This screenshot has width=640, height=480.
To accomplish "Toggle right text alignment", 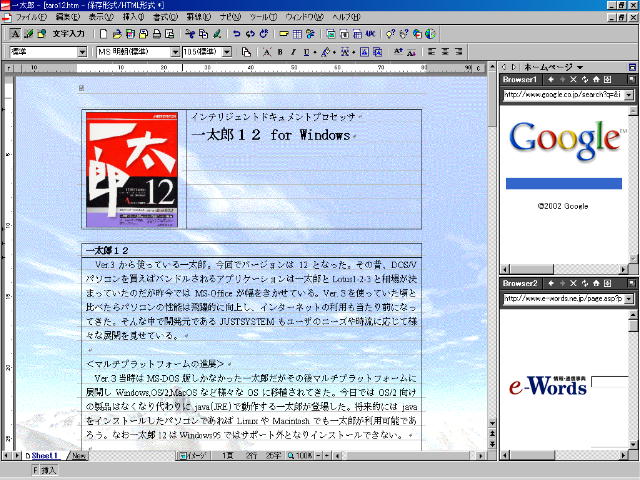I will (x=458, y=52).
